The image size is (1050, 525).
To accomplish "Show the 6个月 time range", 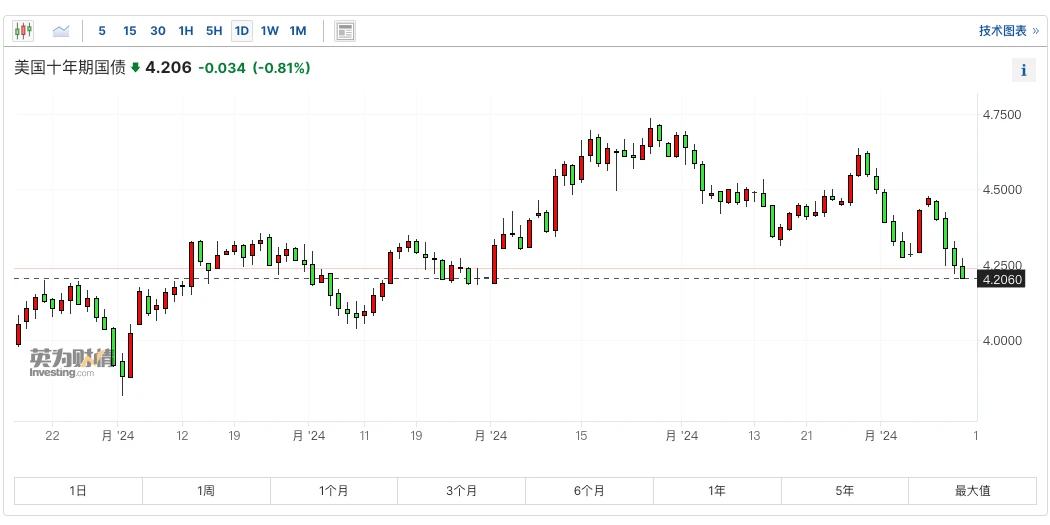I will (589, 491).
